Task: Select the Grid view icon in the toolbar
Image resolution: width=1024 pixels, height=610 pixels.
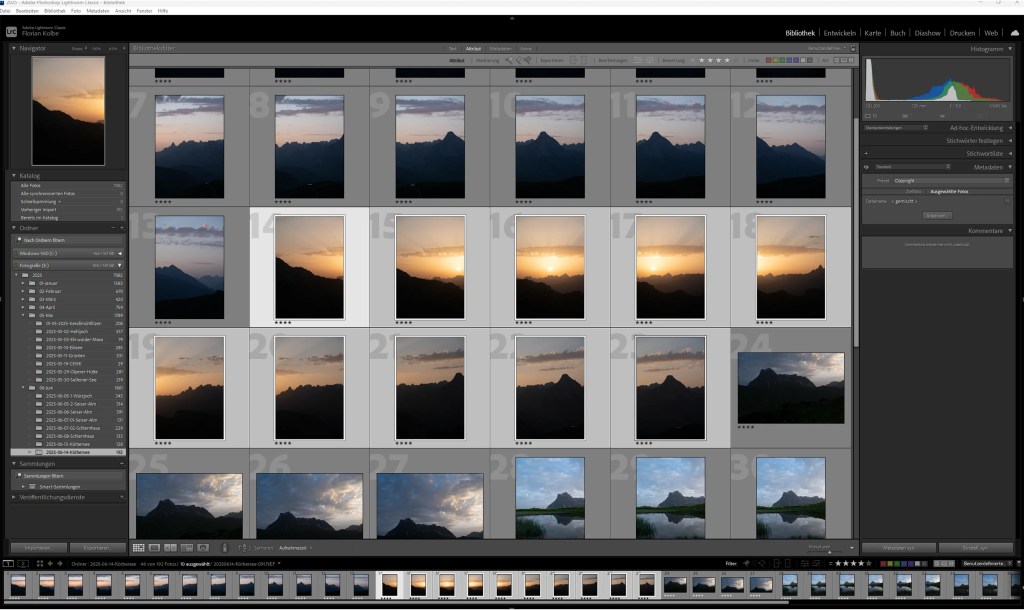Action: point(140,547)
